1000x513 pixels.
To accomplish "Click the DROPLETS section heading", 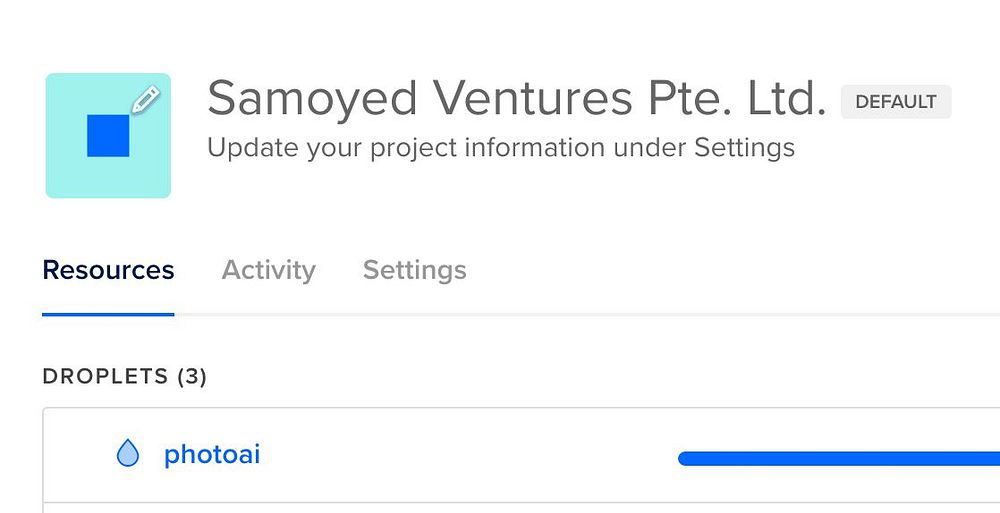I will (105, 377).
